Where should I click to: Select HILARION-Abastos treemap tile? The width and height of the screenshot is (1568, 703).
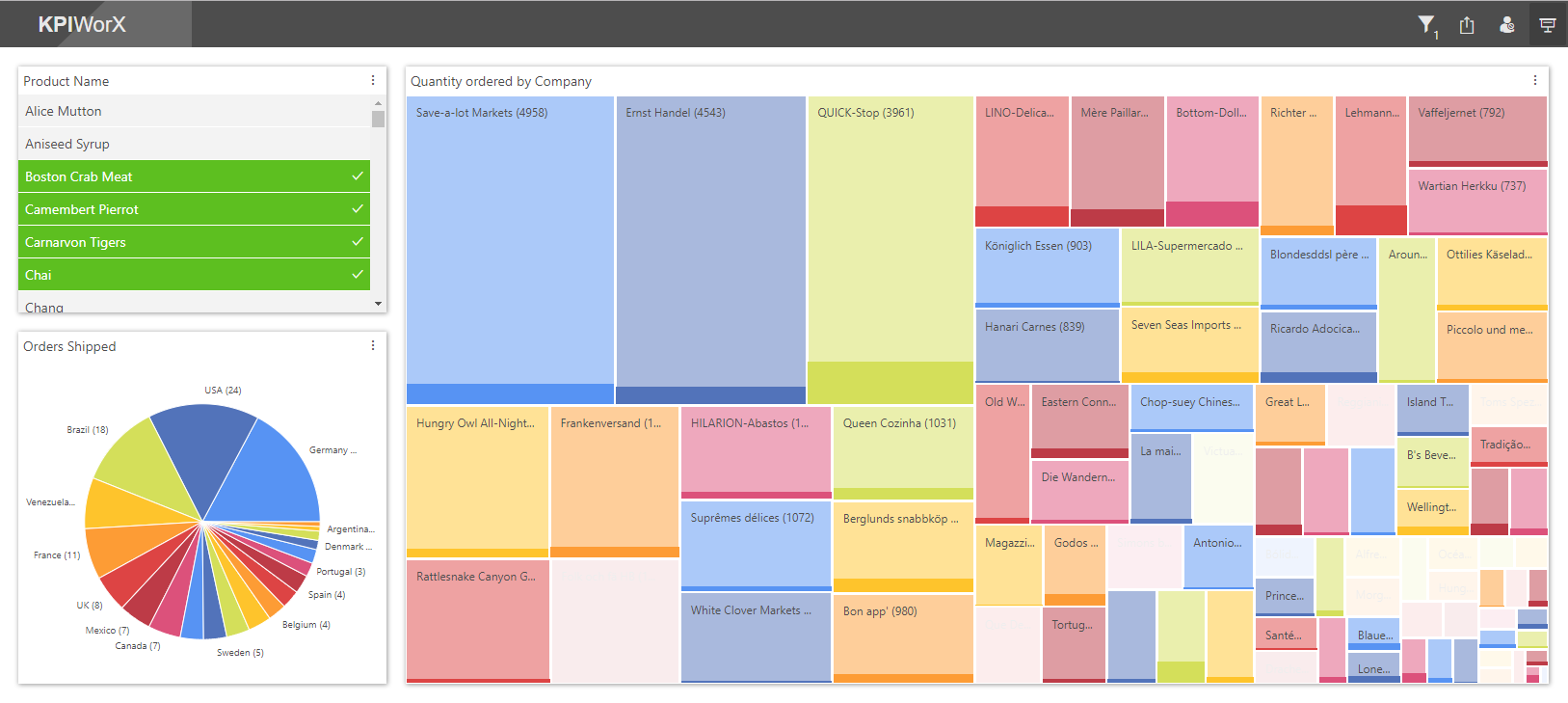pos(757,452)
